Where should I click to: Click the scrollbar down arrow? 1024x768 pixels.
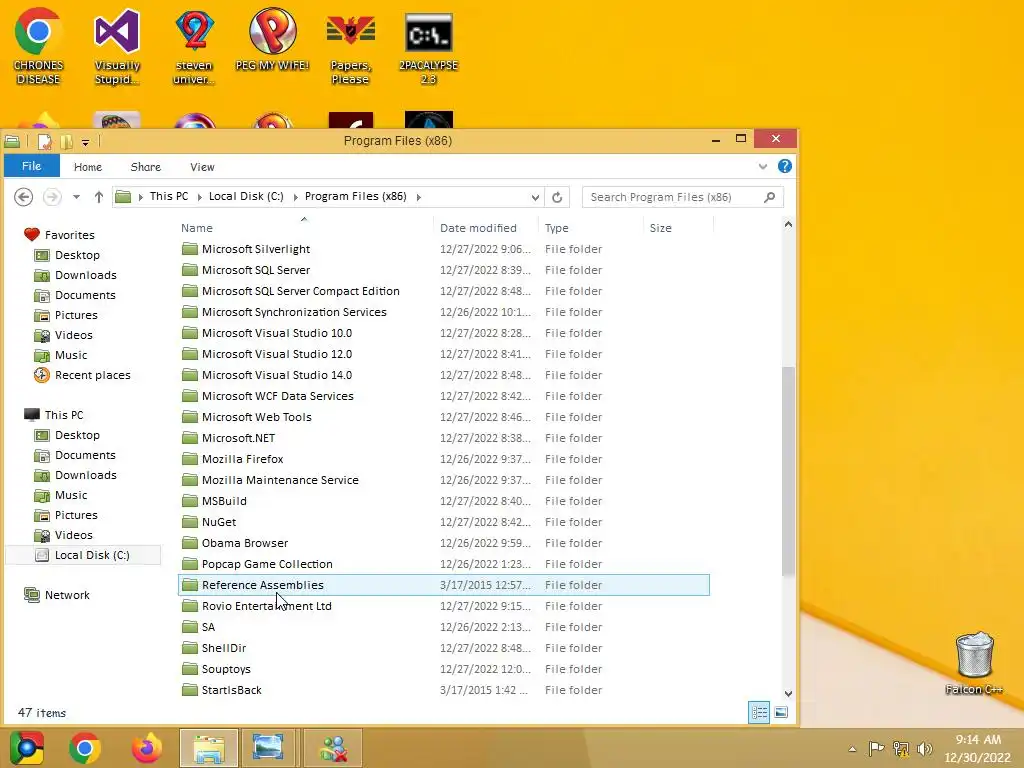788,694
